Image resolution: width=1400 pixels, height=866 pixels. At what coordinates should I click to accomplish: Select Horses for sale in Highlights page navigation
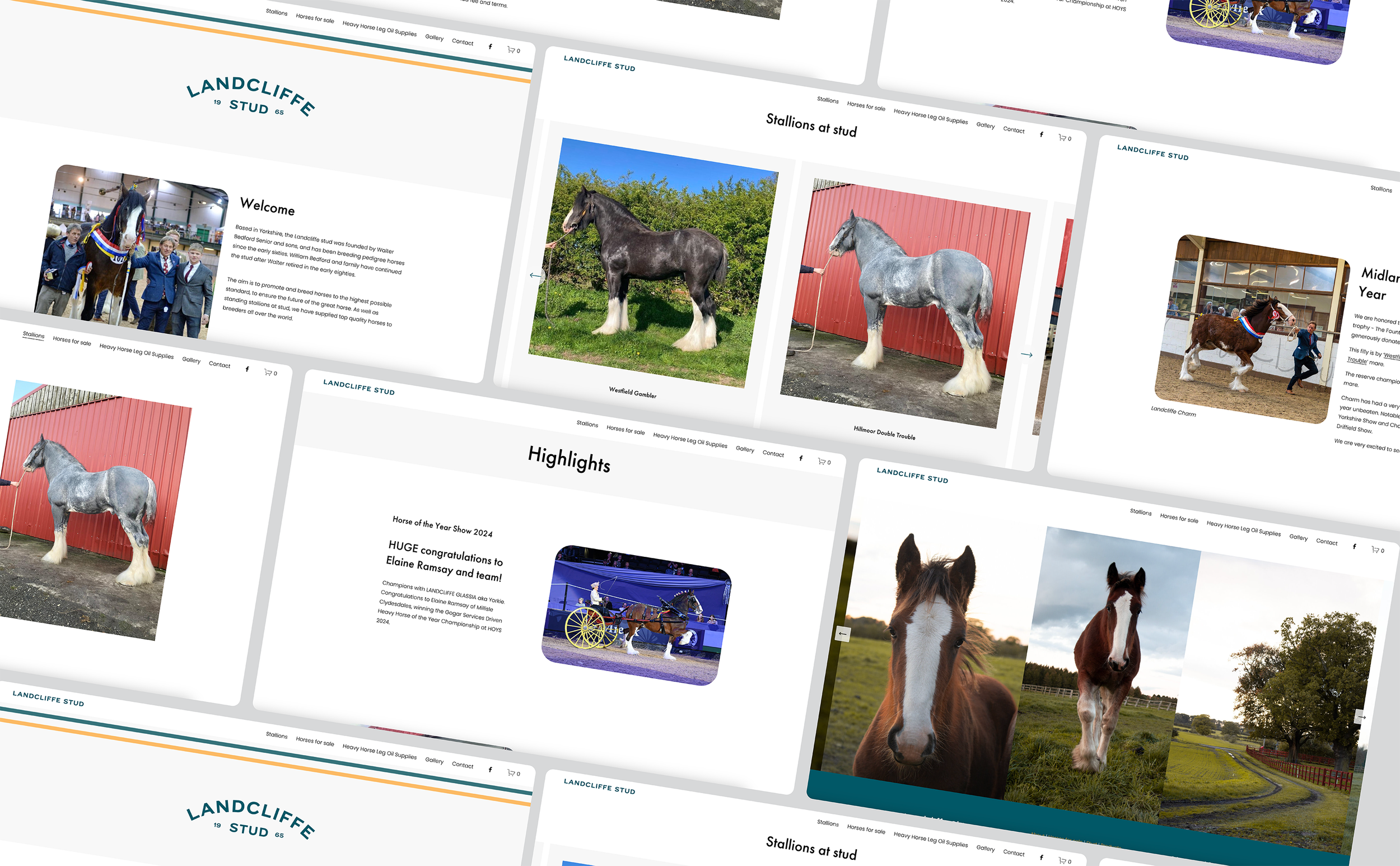pos(626,430)
